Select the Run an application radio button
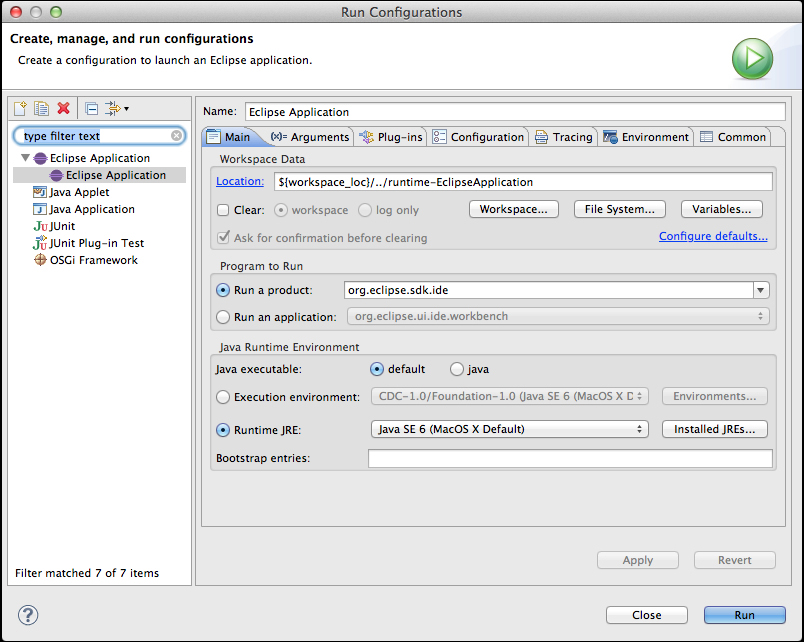The image size is (804, 642). [x=223, y=317]
